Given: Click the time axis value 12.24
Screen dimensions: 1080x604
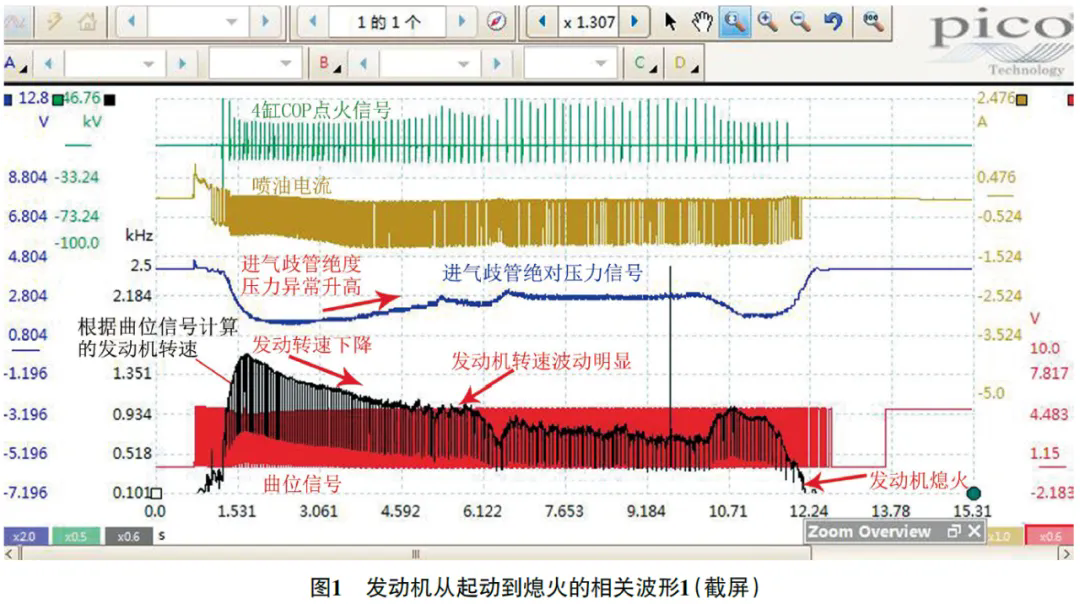Looking at the screenshot, I should [809, 511].
